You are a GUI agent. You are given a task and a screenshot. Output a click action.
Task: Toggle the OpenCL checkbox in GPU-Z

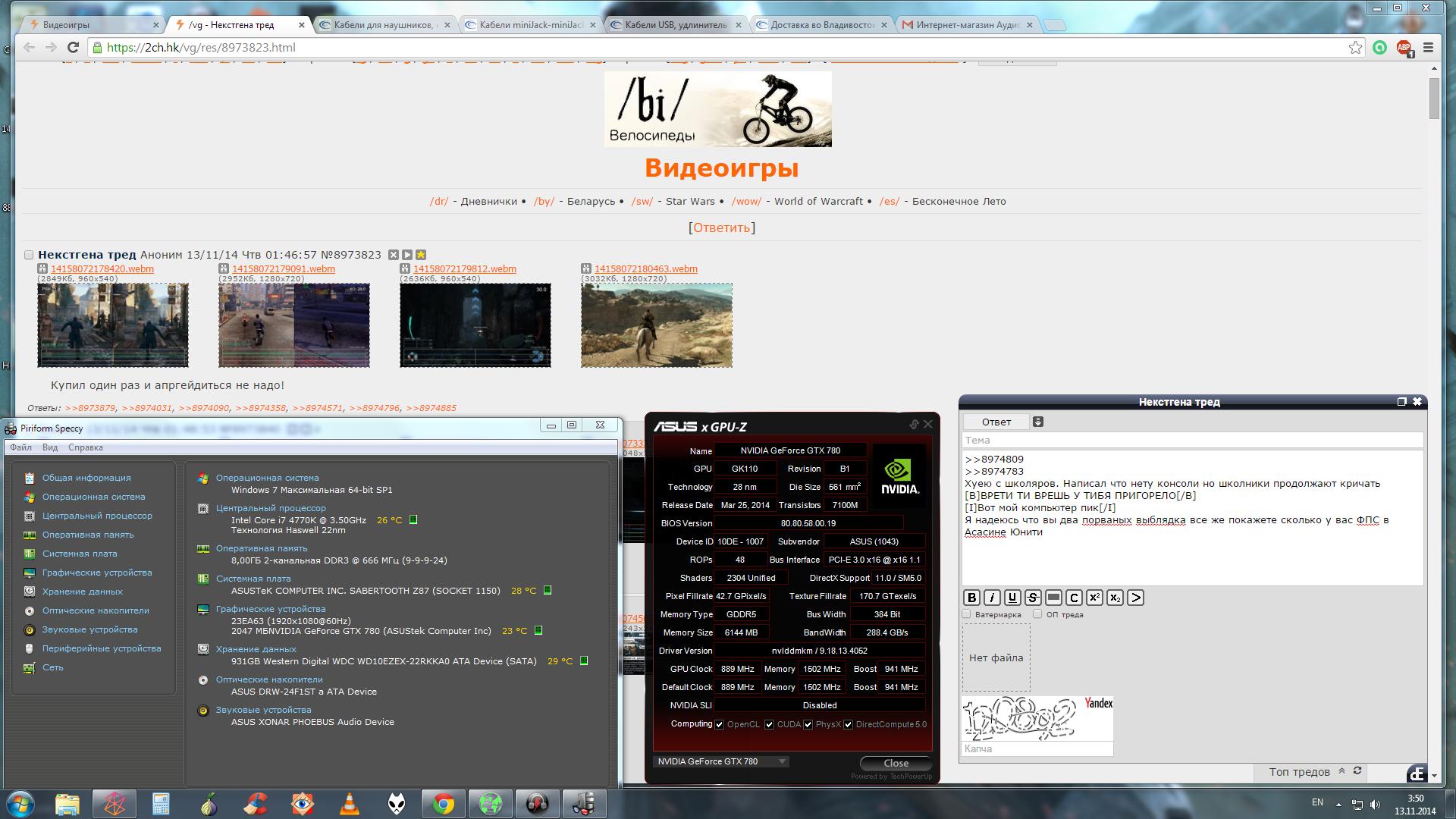pyautogui.click(x=720, y=724)
